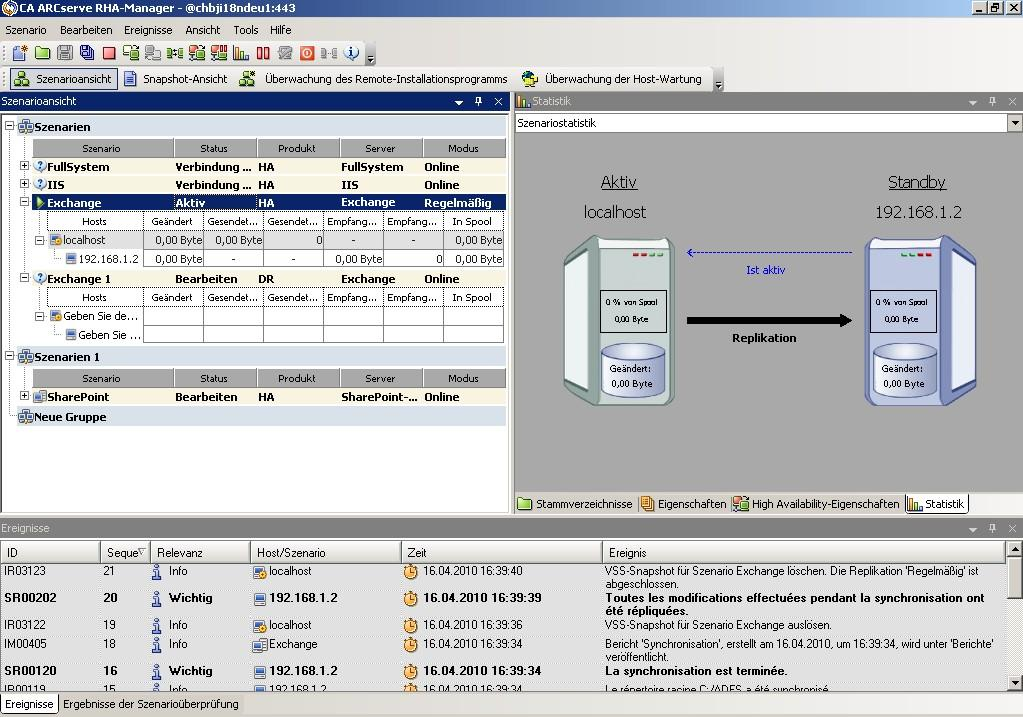Toggle the pin on the Ereignisse panel

[x=992, y=529]
